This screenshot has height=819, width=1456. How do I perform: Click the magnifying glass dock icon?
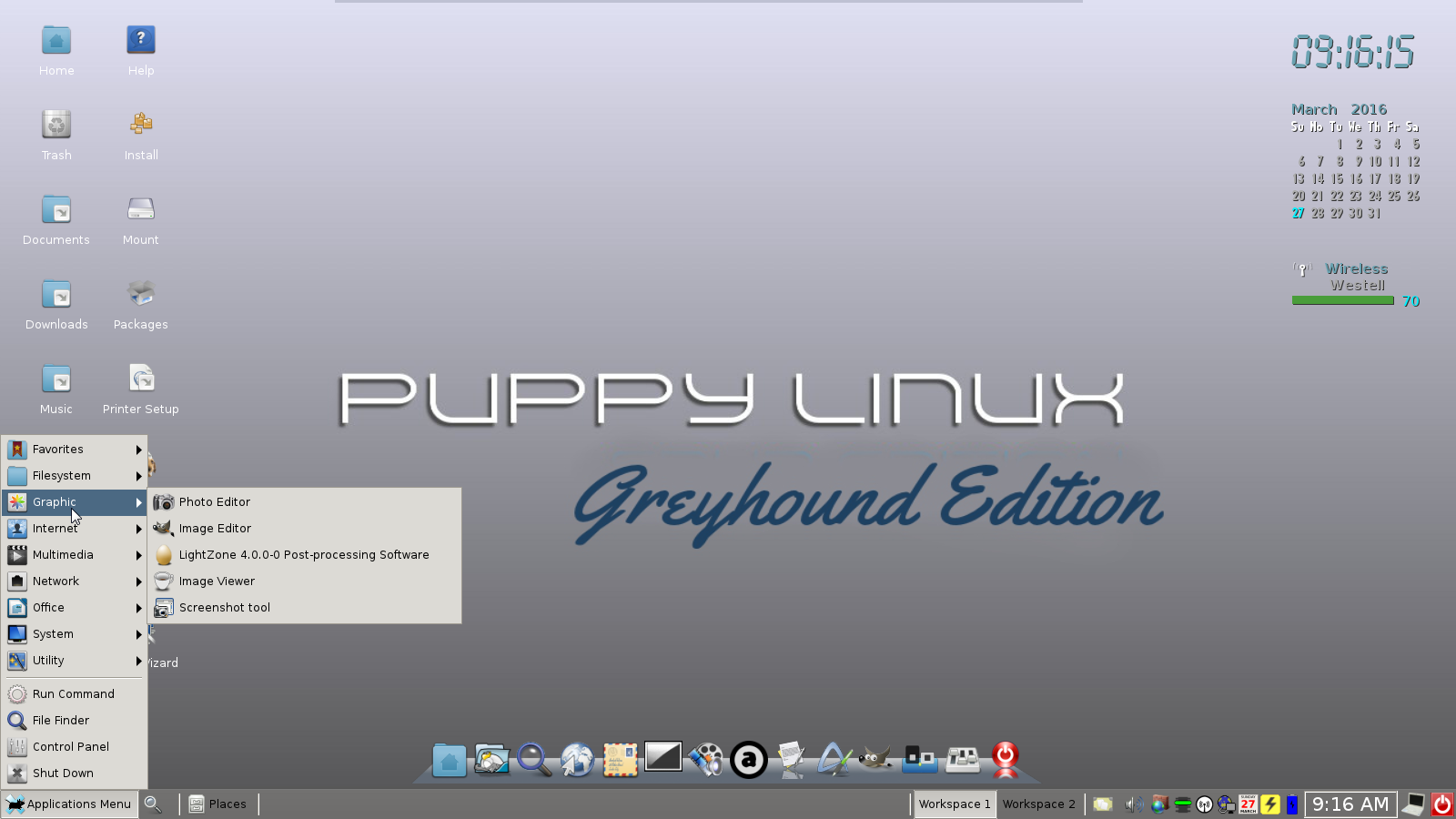[x=534, y=760]
